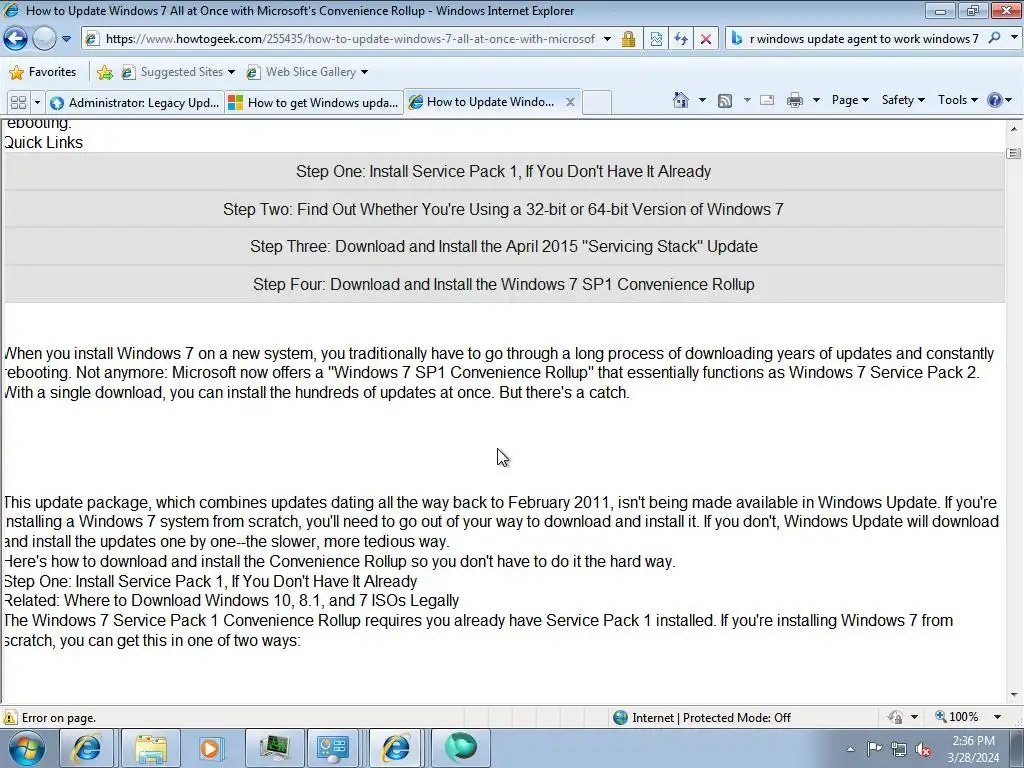
Task: Open the Home dropdown arrow
Action: [702, 100]
